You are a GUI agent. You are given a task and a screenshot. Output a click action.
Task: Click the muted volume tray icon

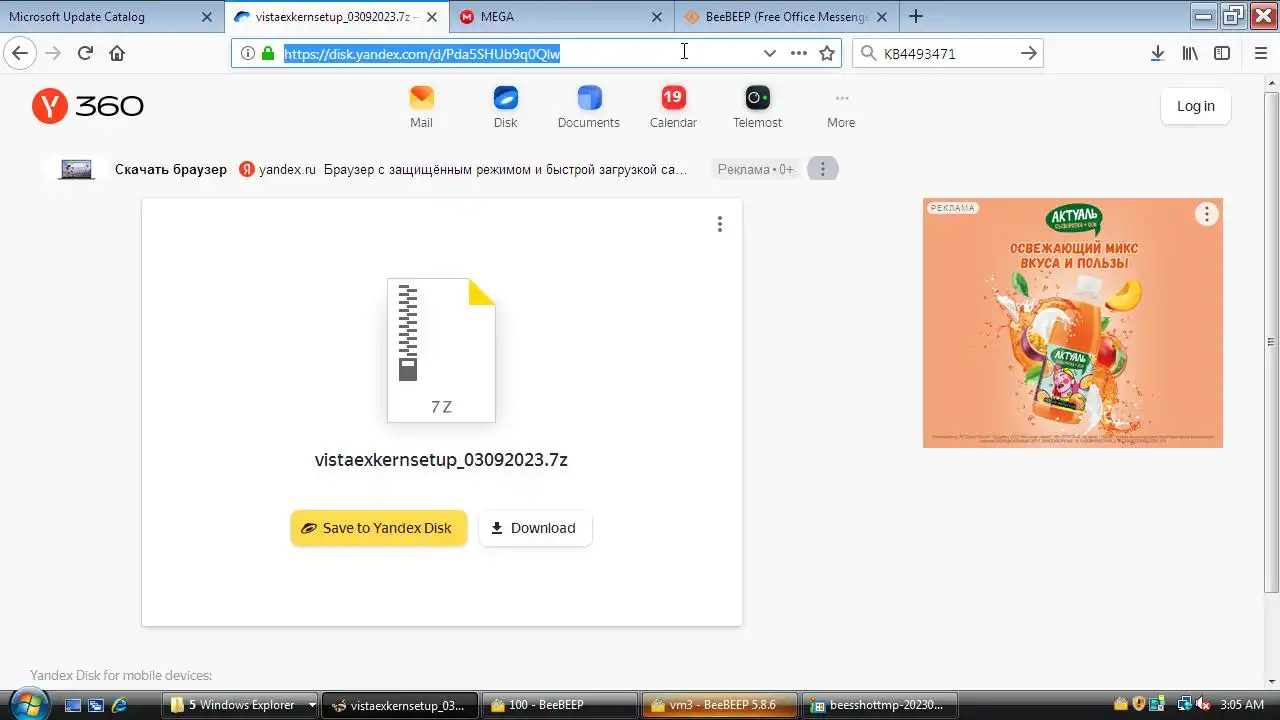tap(1203, 705)
